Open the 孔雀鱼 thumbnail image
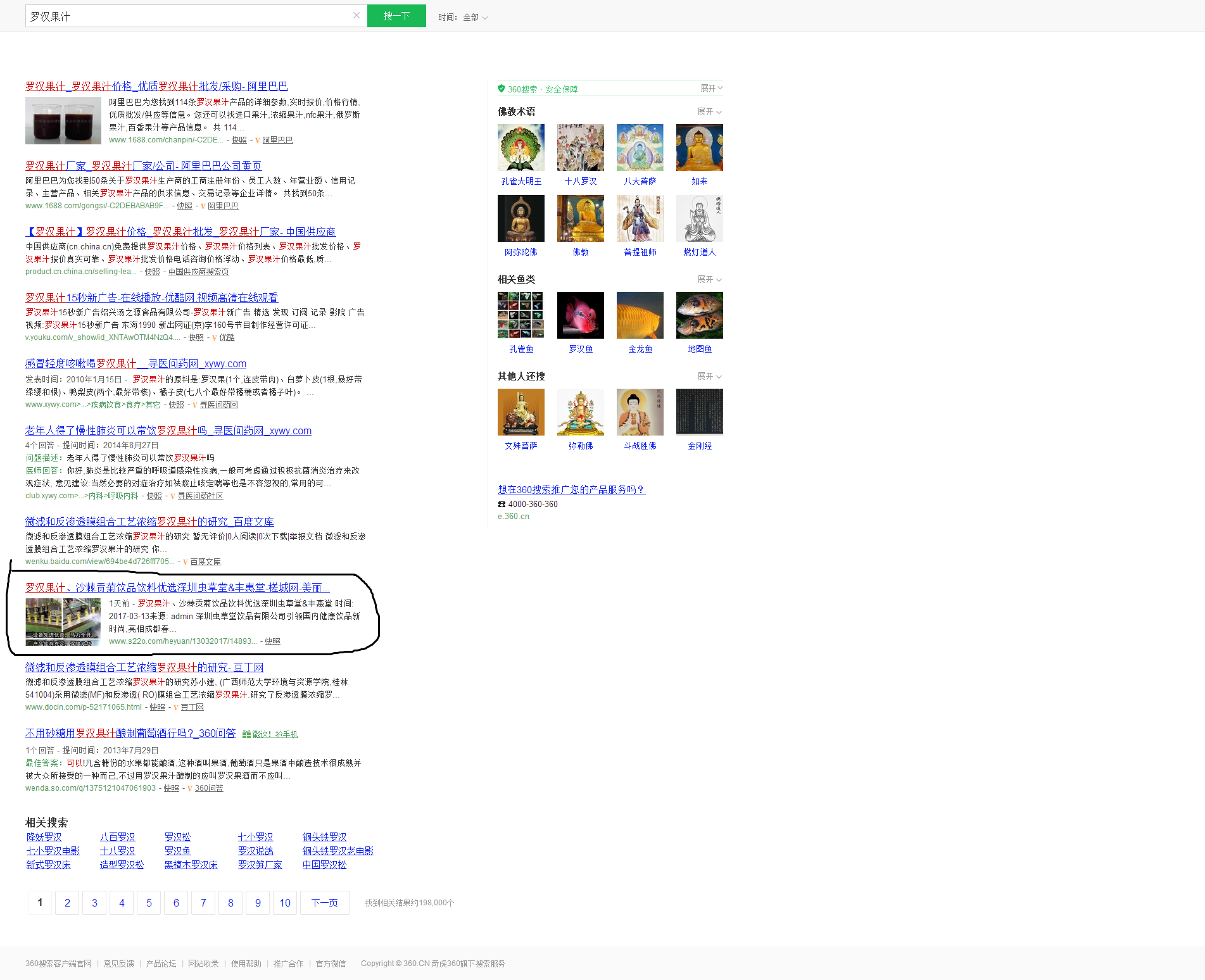 521,315
